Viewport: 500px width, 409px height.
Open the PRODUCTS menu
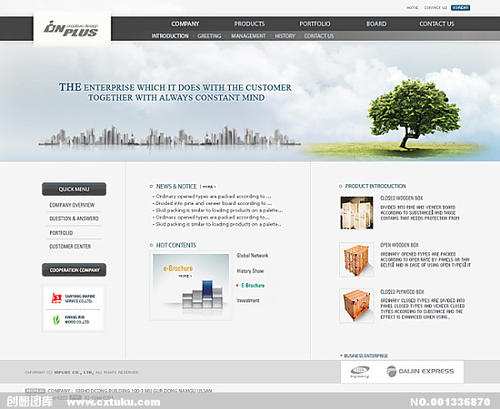tap(249, 24)
